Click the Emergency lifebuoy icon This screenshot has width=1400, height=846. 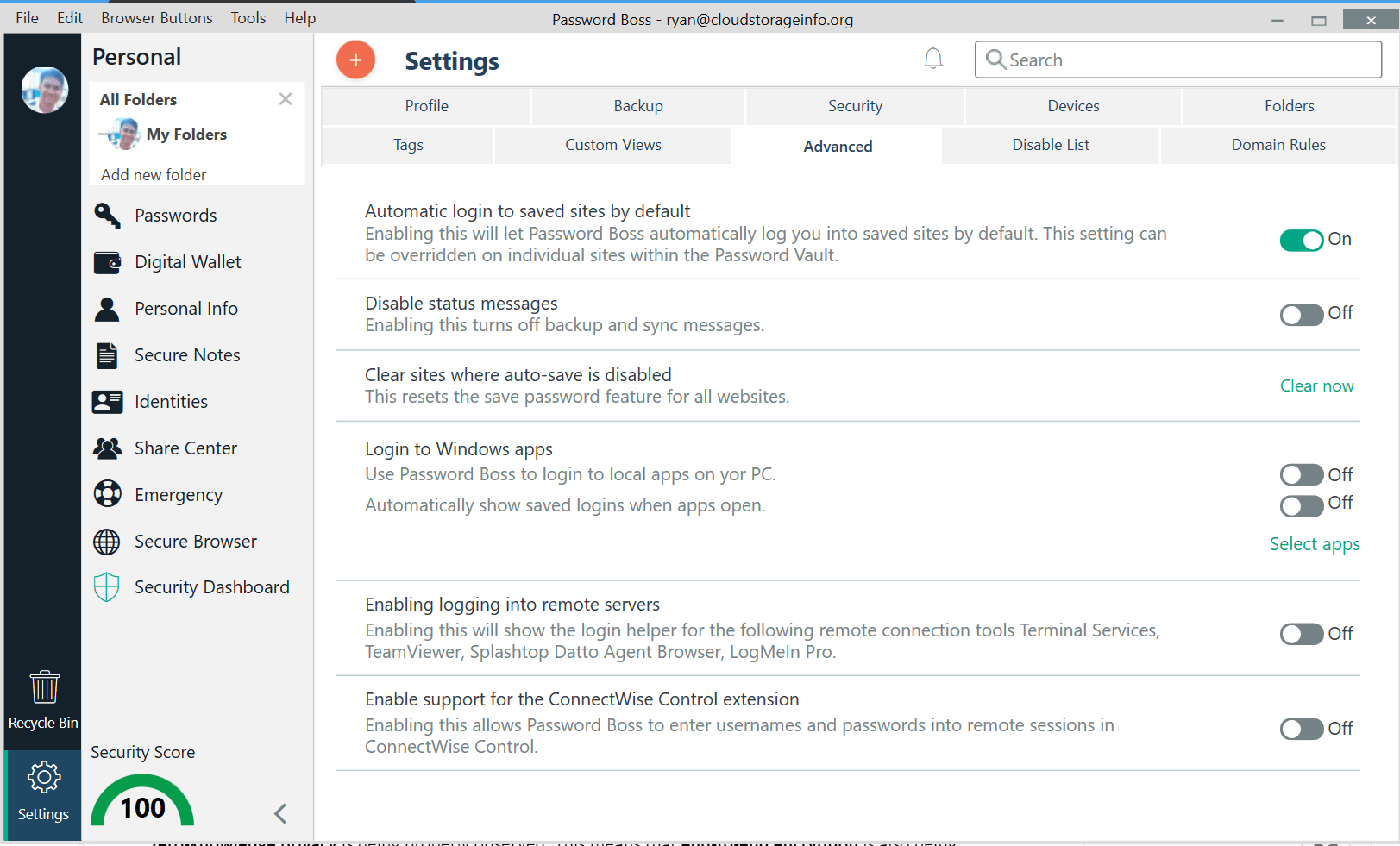(x=107, y=494)
